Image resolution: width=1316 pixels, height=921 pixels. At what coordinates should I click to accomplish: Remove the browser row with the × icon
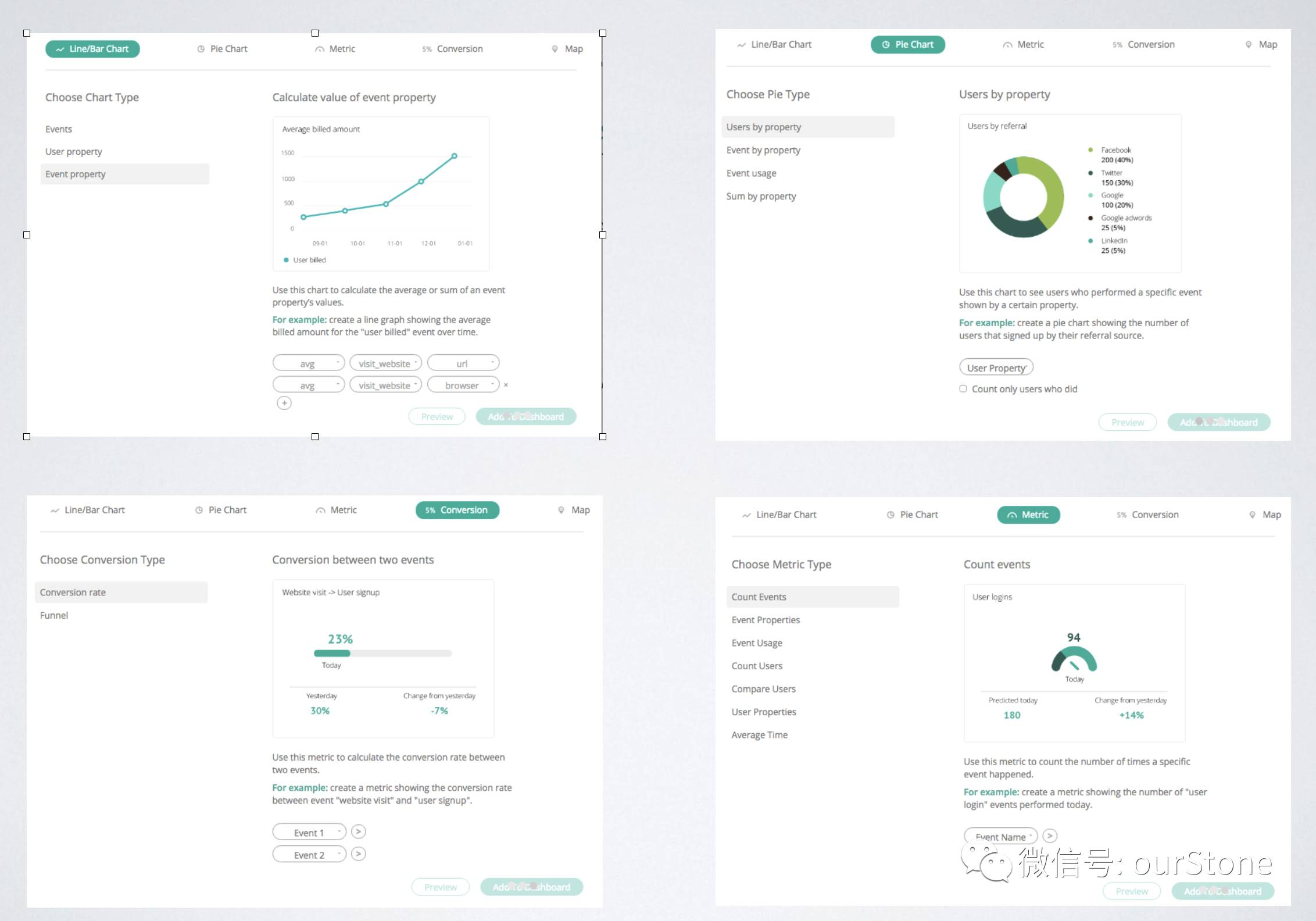coord(506,385)
